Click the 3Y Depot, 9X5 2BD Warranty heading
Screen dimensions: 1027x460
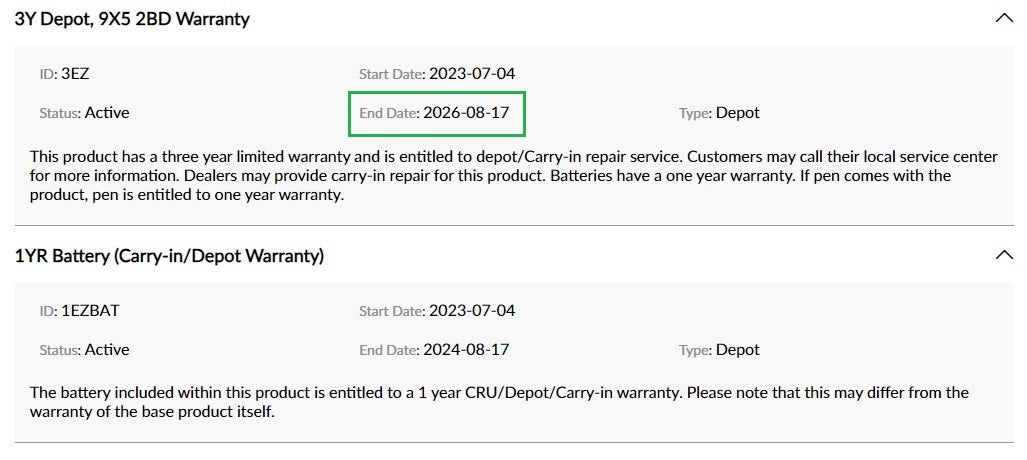132,19
